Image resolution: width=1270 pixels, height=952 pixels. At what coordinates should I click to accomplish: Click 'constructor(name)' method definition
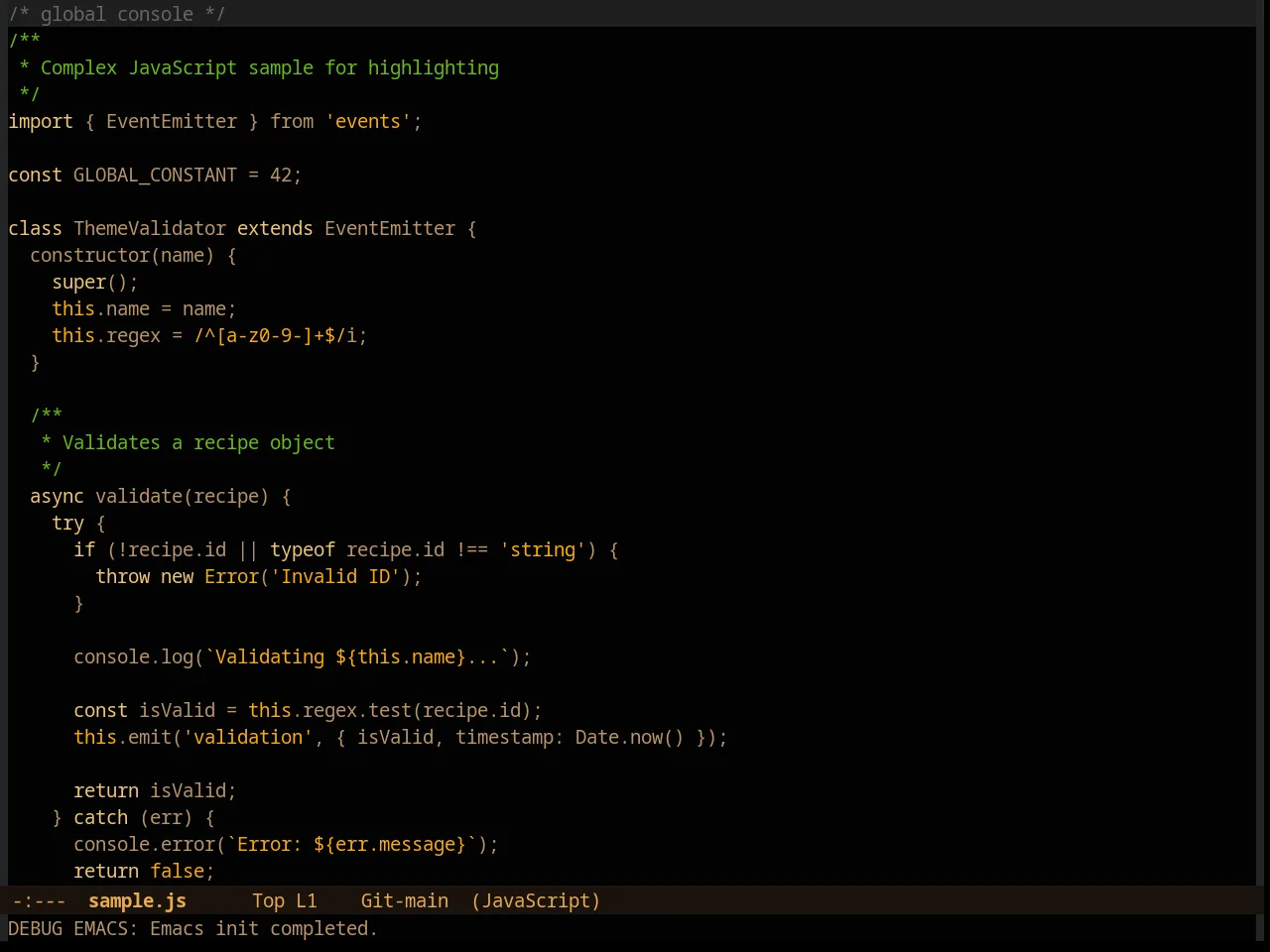[x=122, y=255]
